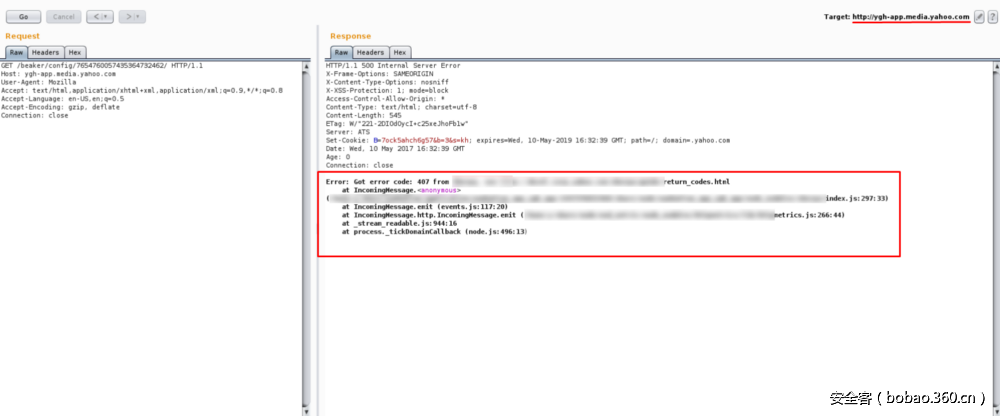Click the HTTP/1.1 500 Internal Server Error line
1000x416 pixels.
[393, 66]
